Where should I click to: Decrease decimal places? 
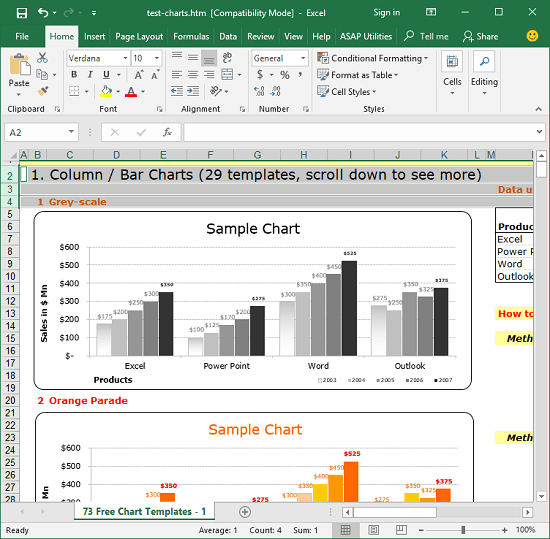tap(275, 91)
